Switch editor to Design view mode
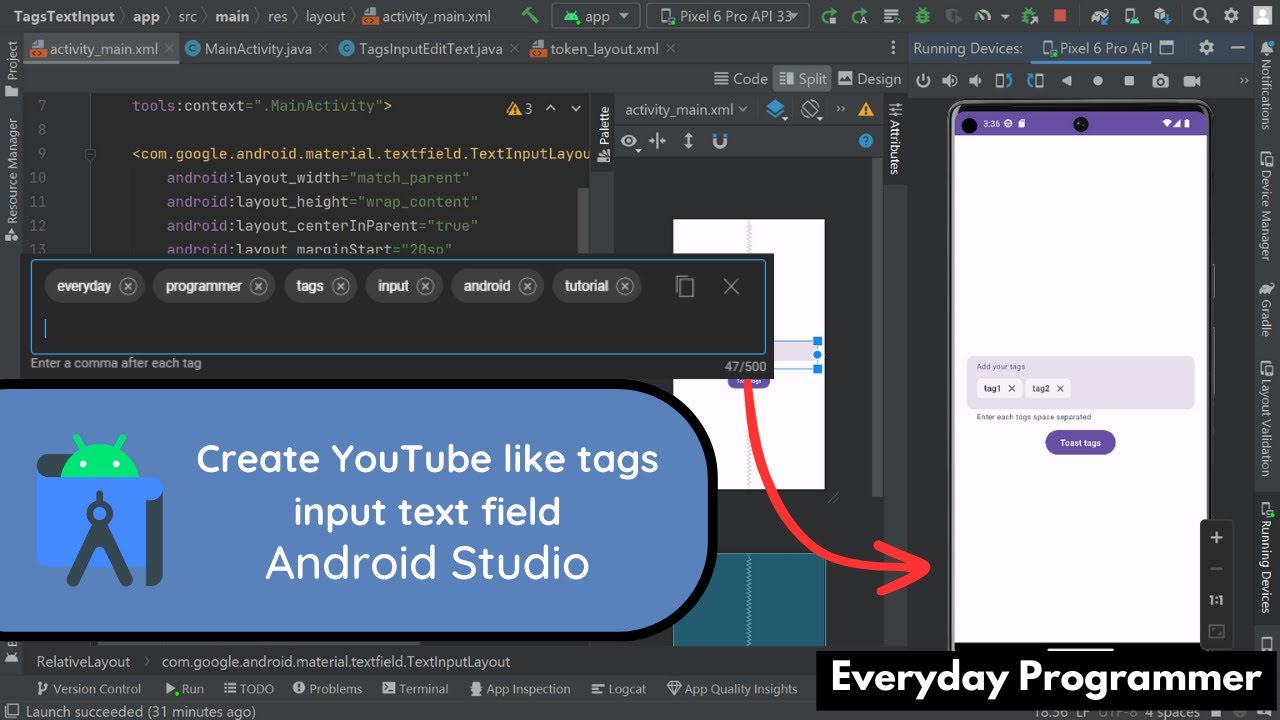The height and width of the screenshot is (720, 1280). coord(869,79)
